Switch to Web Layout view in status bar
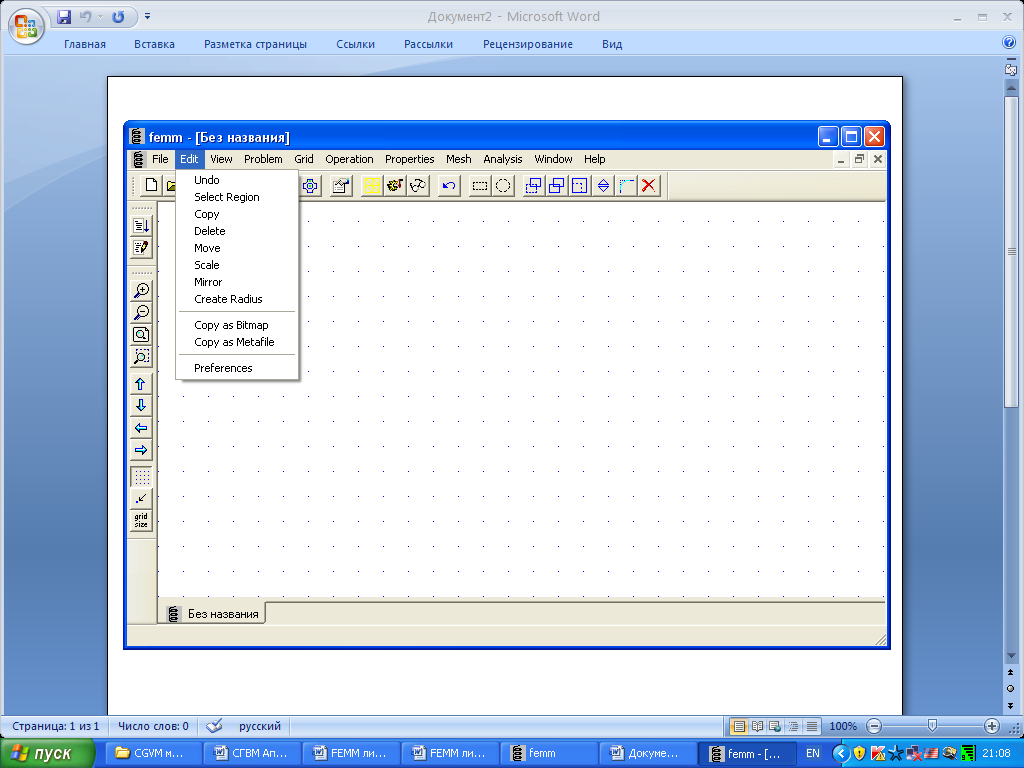This screenshot has width=1024, height=768. 775,726
